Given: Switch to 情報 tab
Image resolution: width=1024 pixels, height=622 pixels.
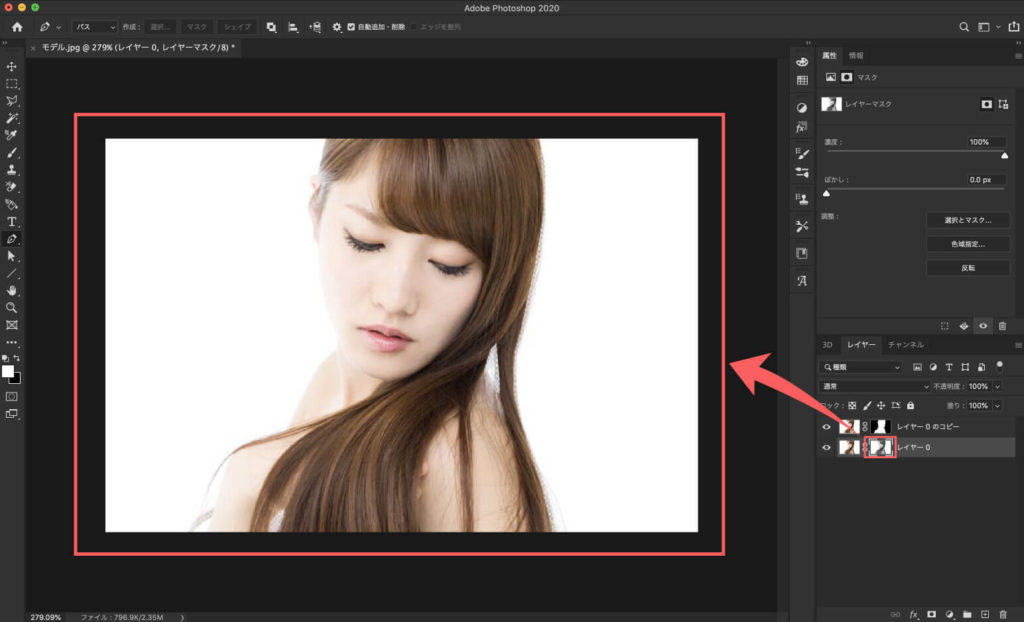Looking at the screenshot, I should click(856, 56).
